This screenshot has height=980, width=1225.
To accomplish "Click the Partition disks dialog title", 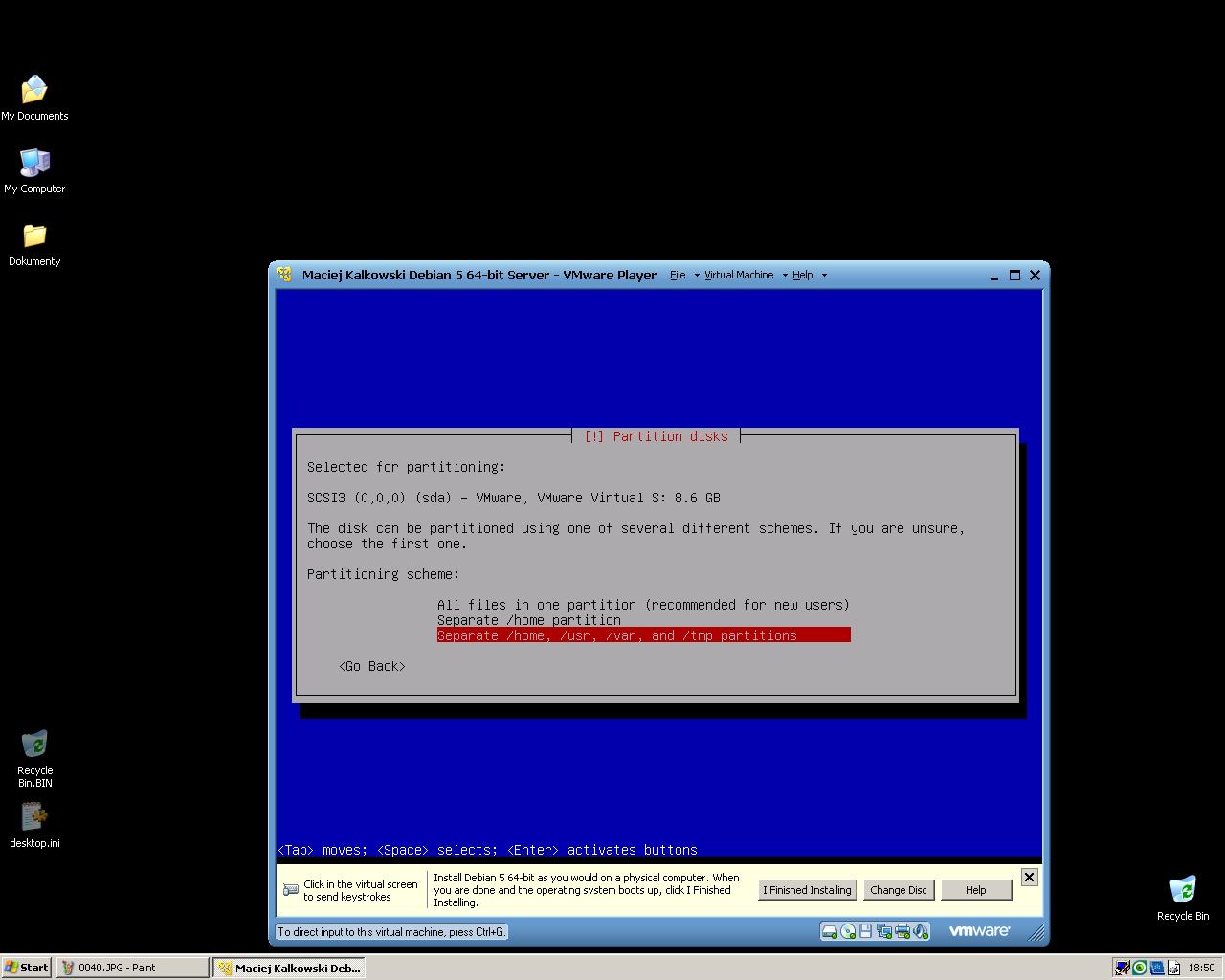I will coord(656,436).
